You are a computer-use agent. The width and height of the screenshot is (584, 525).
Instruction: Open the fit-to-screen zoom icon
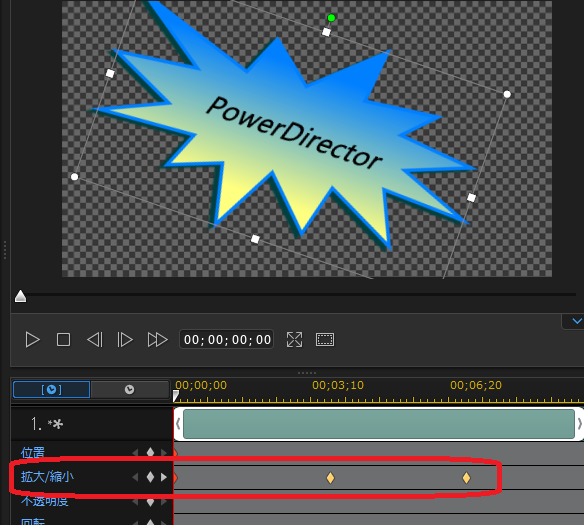point(295,340)
